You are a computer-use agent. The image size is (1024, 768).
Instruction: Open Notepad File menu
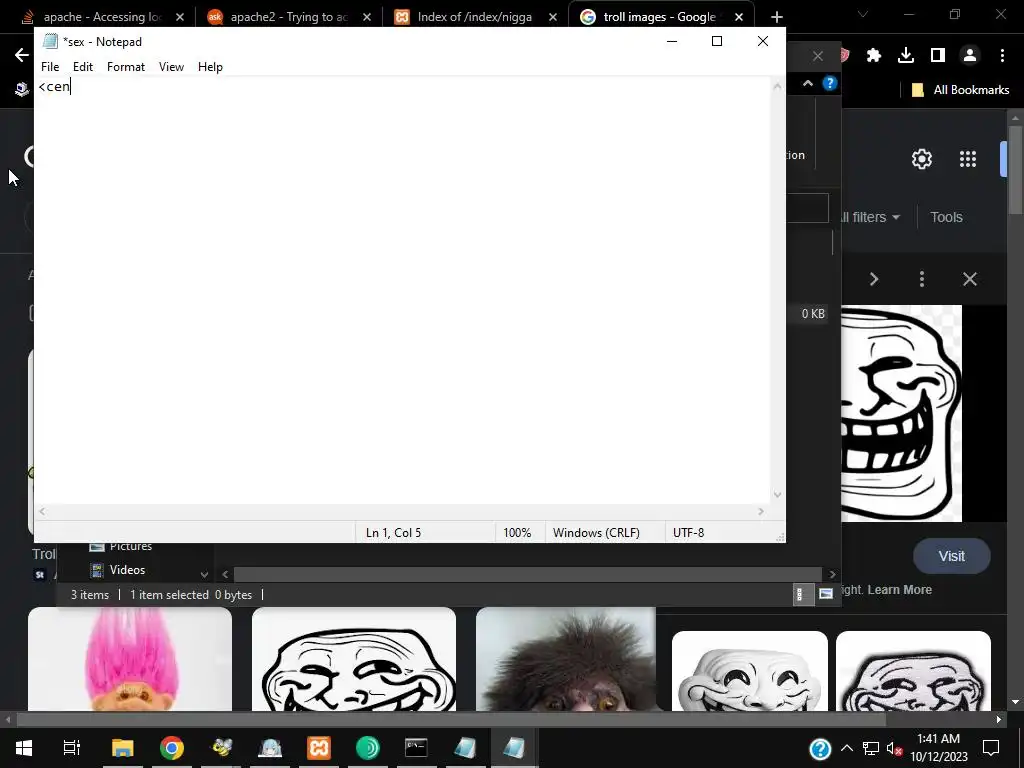pos(50,67)
